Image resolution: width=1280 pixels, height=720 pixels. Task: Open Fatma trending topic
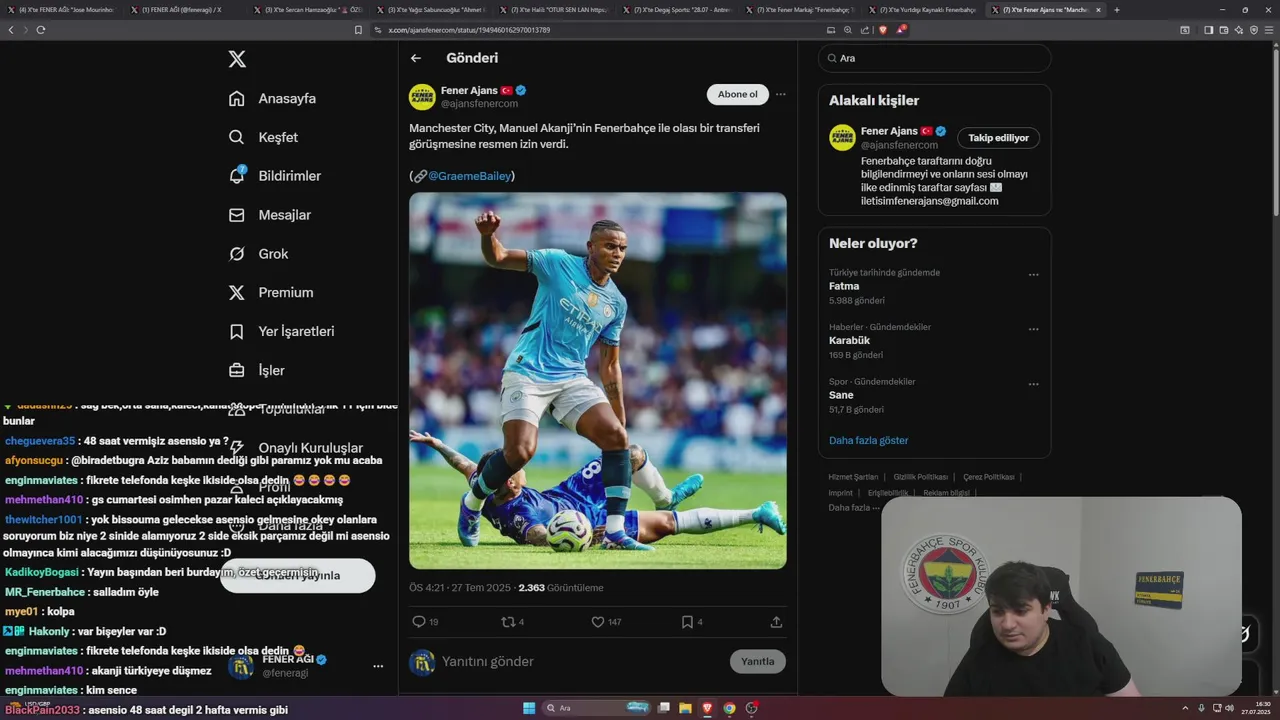click(844, 286)
